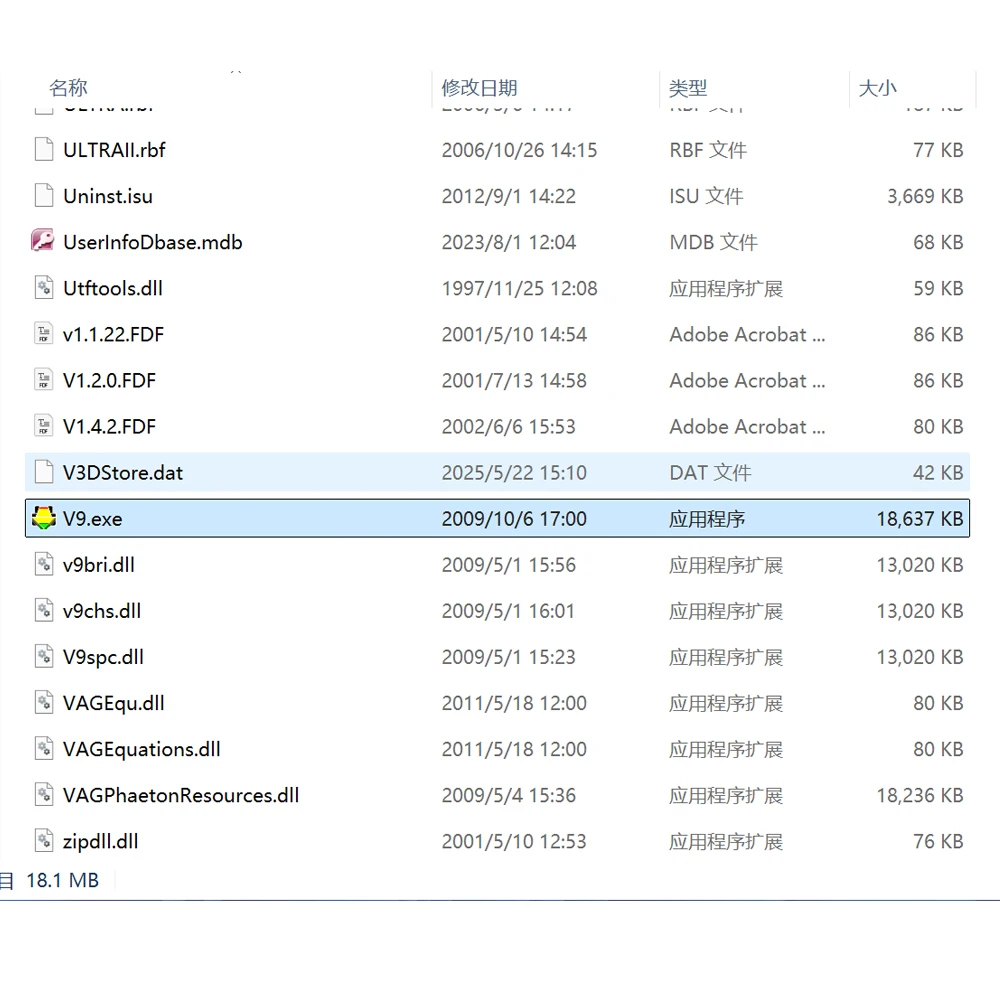Screen dimensions: 1000x1000
Task: Click the zipdll.dll file icon
Action: click(x=43, y=841)
